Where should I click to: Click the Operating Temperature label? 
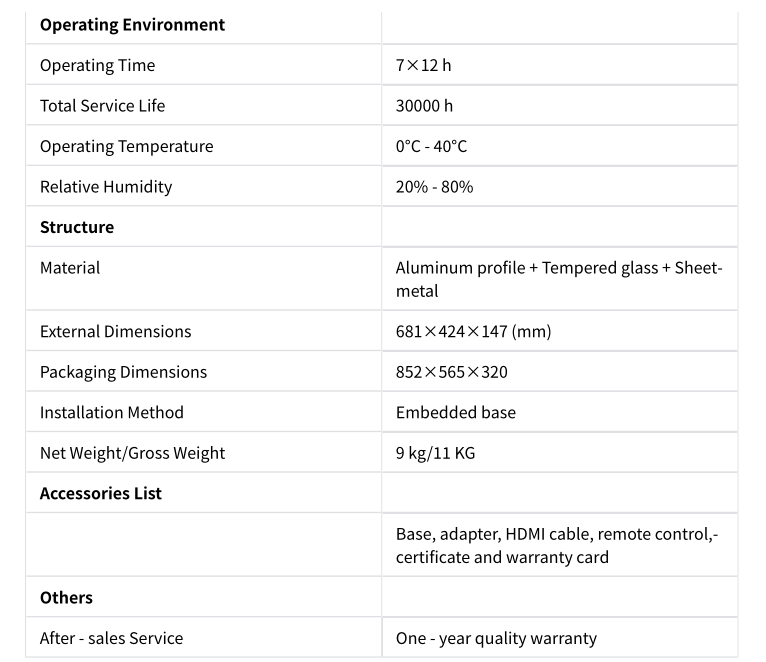coord(127,146)
